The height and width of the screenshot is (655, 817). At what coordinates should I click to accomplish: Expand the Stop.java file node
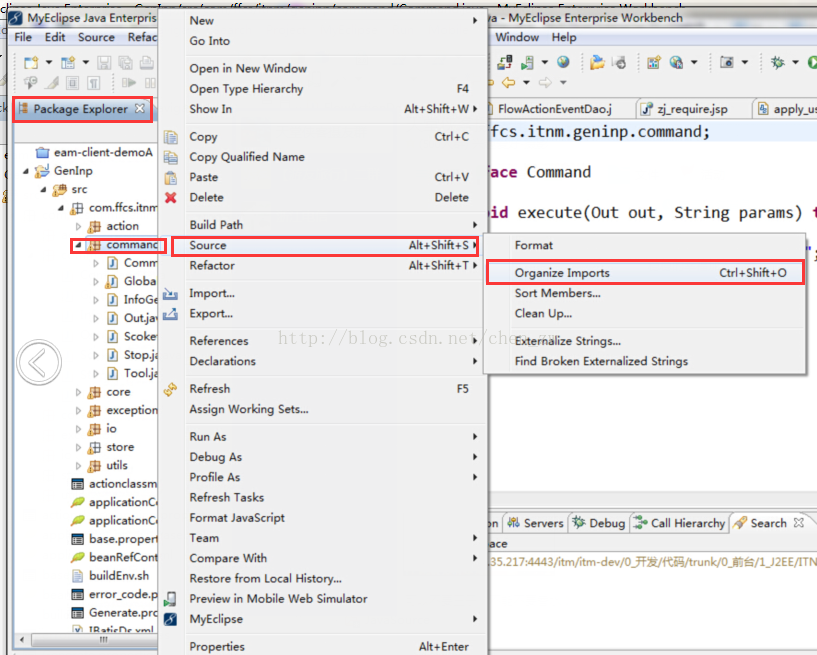pyautogui.click(x=96, y=355)
